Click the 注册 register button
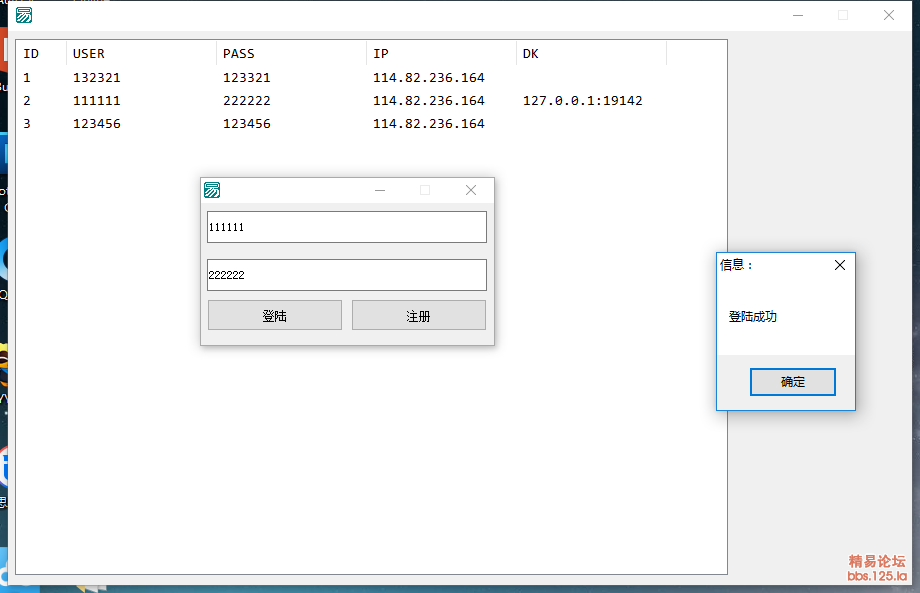 point(418,315)
